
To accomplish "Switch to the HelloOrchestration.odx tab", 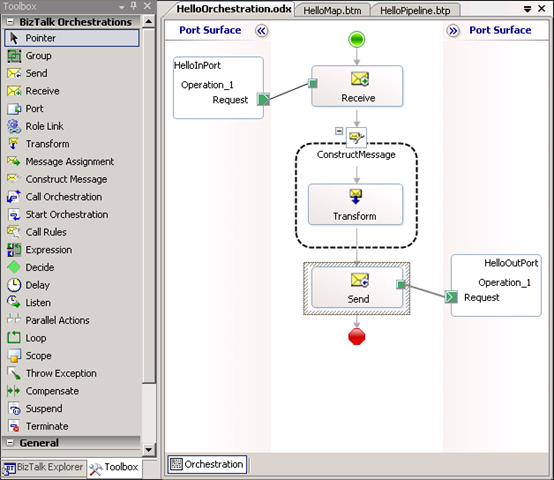I will pyautogui.click(x=234, y=9).
